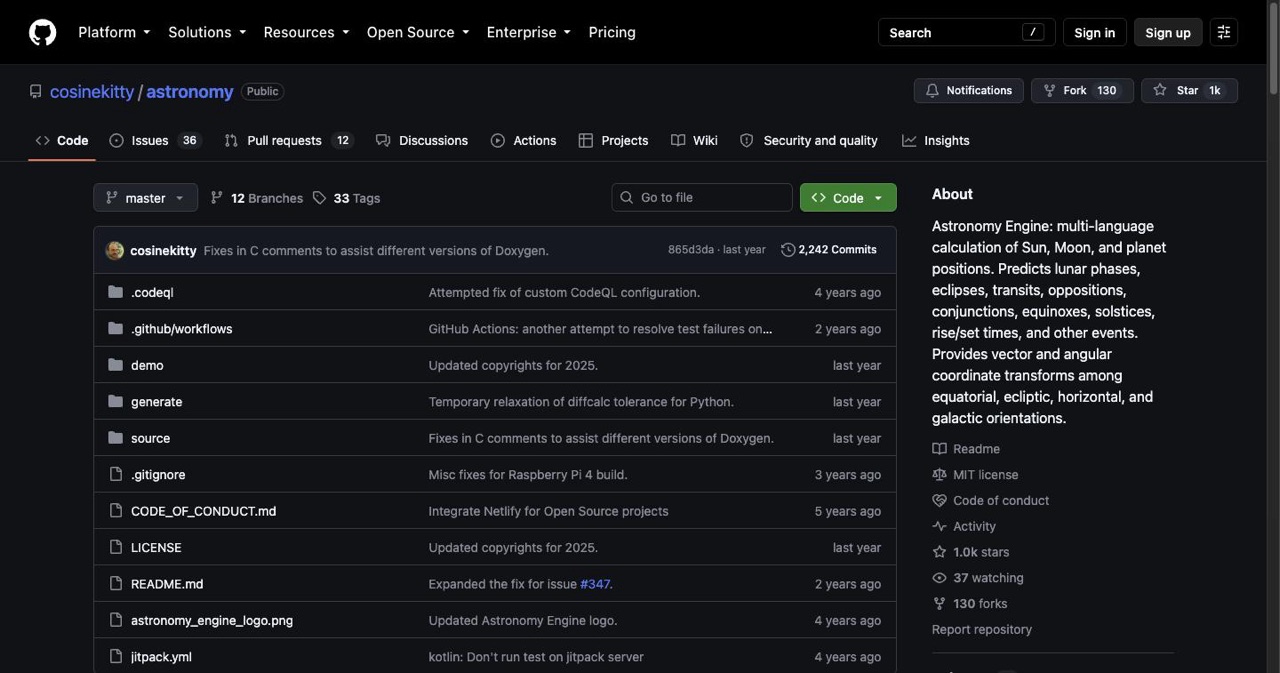The image size is (1280, 673).
Task: Expand the Platform menu in header
Action: click(x=114, y=32)
